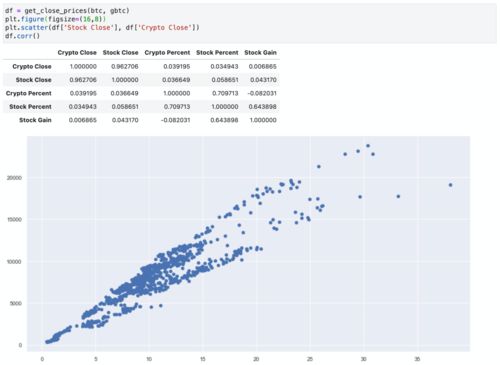Select the Stock Close column header
The image size is (500, 365).
click(120, 53)
